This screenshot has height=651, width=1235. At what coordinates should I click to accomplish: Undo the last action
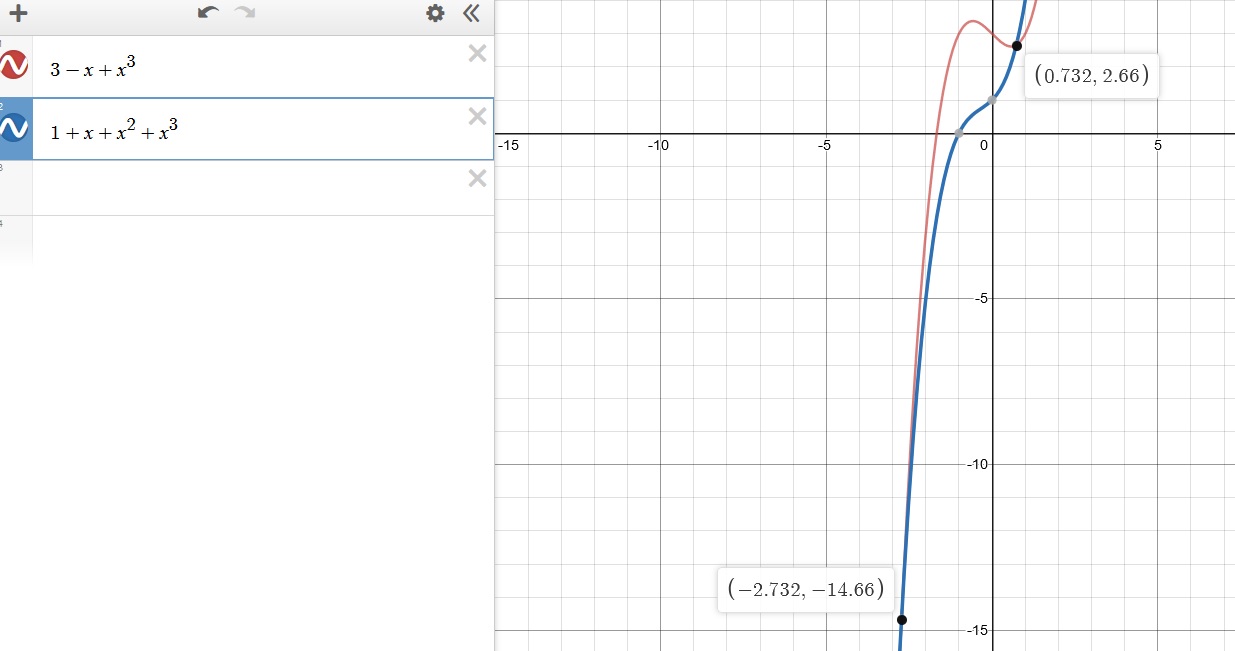[x=208, y=13]
